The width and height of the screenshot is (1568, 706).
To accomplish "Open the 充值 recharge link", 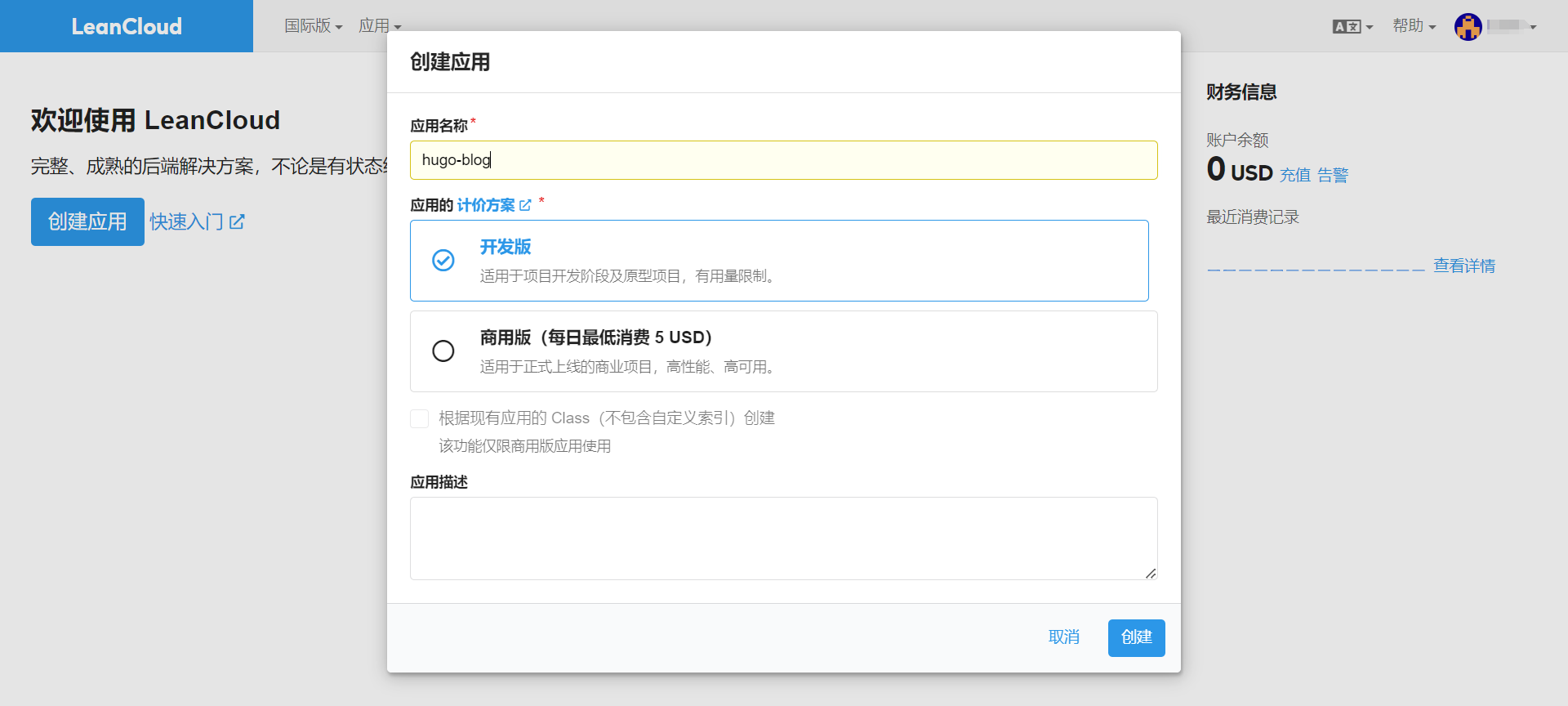I will coord(1294,175).
